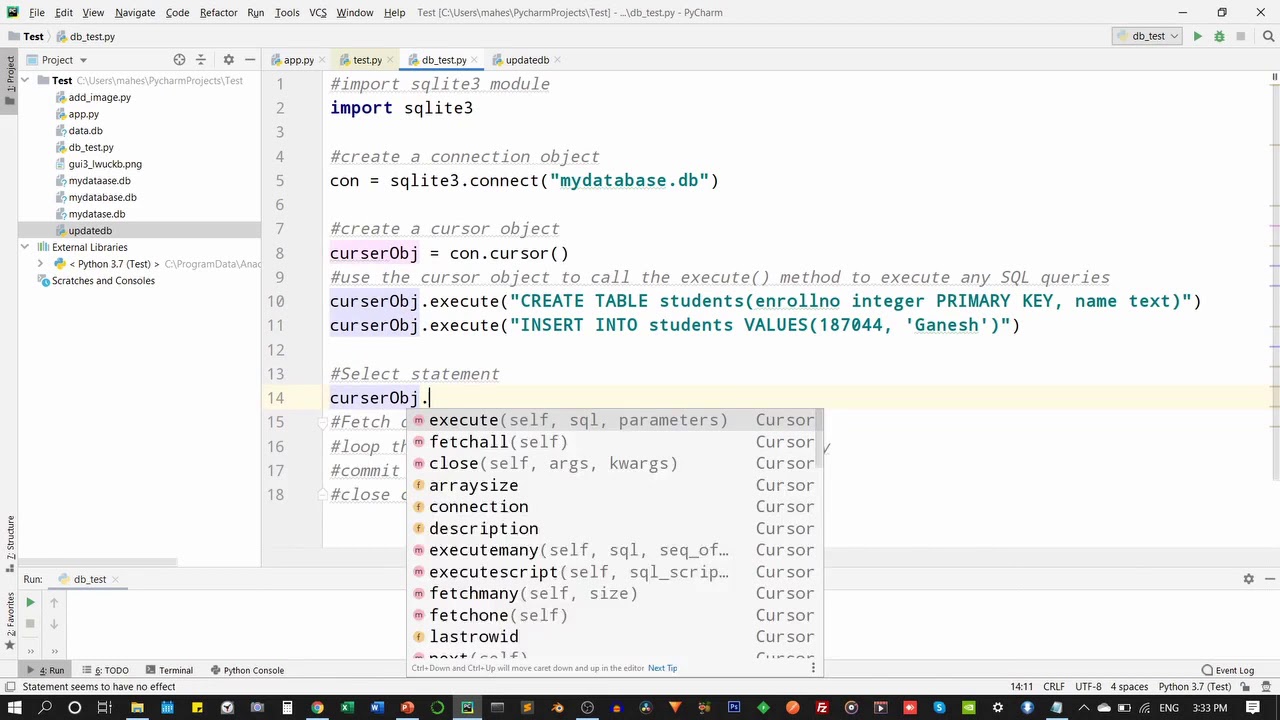Screen dimensions: 1280x720
Task: Open PowerPoint from the taskbar
Action: point(407,708)
